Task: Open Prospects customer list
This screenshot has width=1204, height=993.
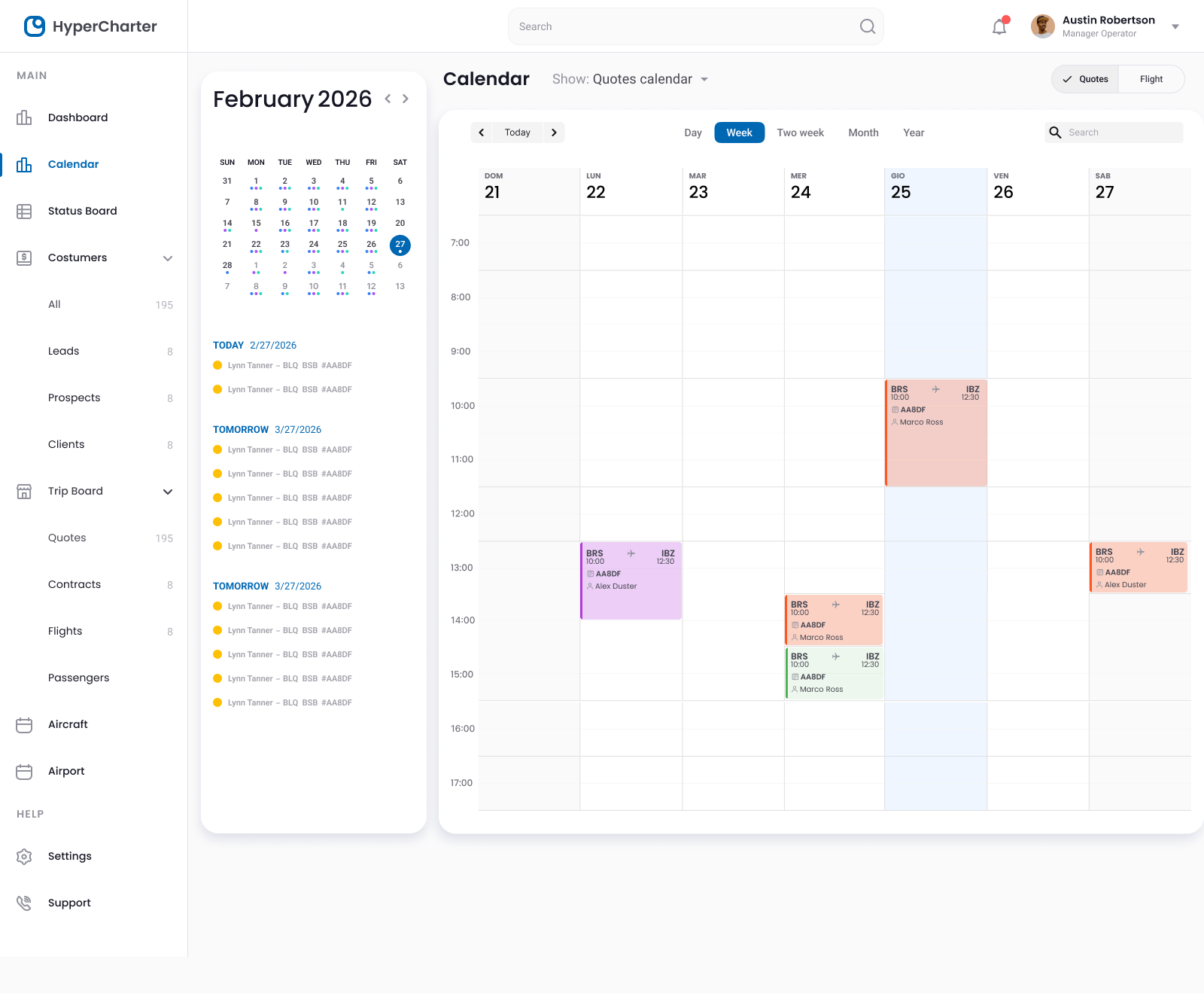Action: point(74,398)
